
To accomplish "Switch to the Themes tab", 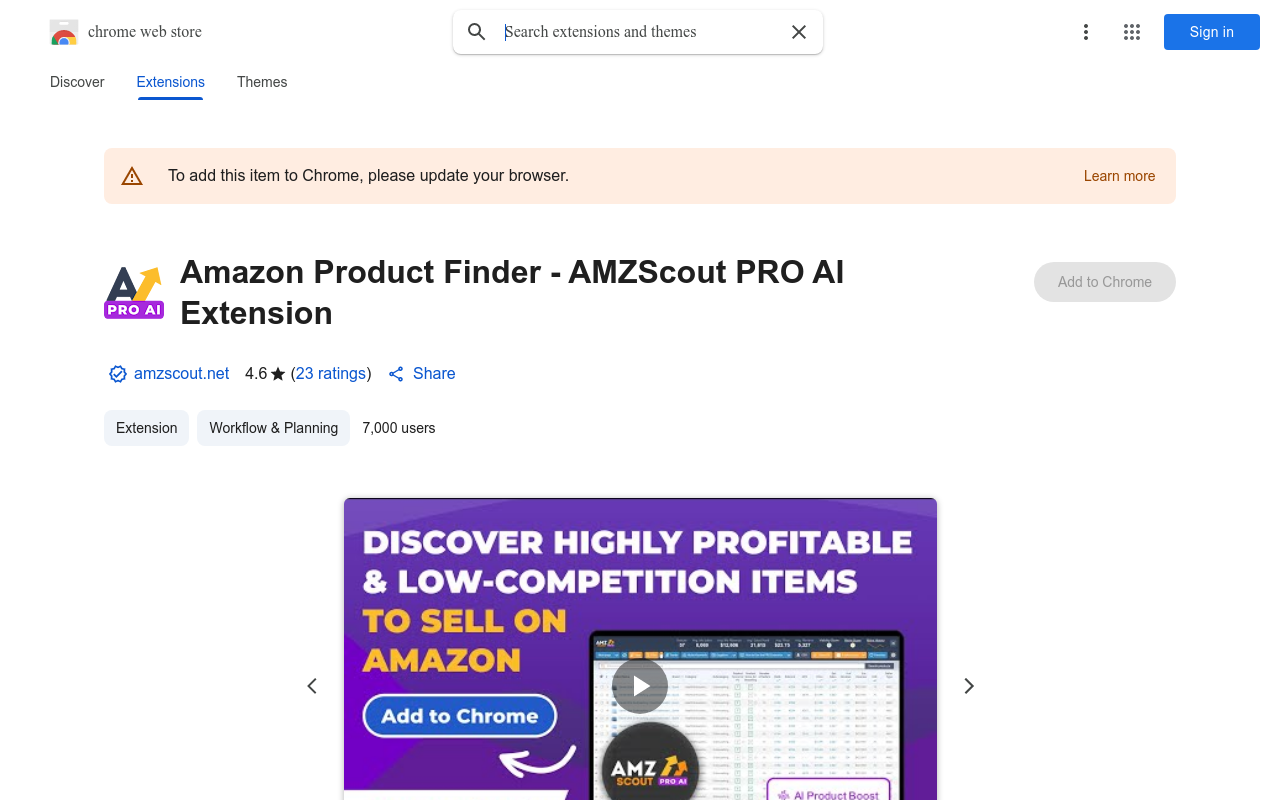I will point(262,82).
